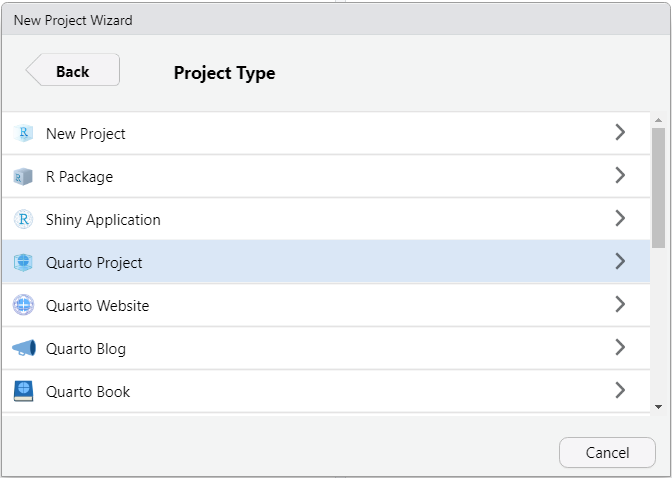Click the Shiny Application R icon

point(24,219)
